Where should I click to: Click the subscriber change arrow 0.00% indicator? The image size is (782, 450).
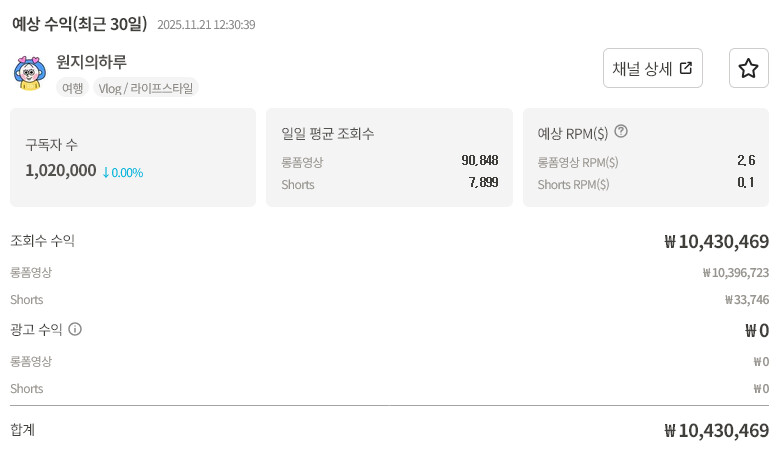(x=122, y=172)
